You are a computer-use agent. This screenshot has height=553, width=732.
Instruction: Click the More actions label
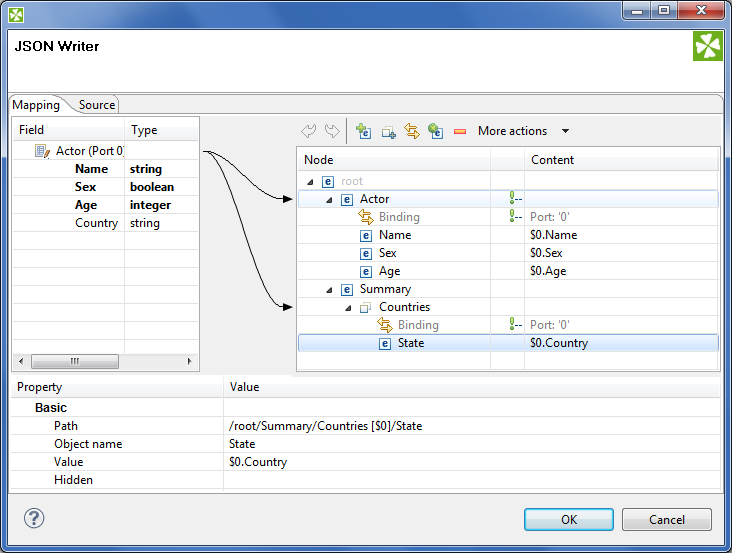tap(512, 131)
